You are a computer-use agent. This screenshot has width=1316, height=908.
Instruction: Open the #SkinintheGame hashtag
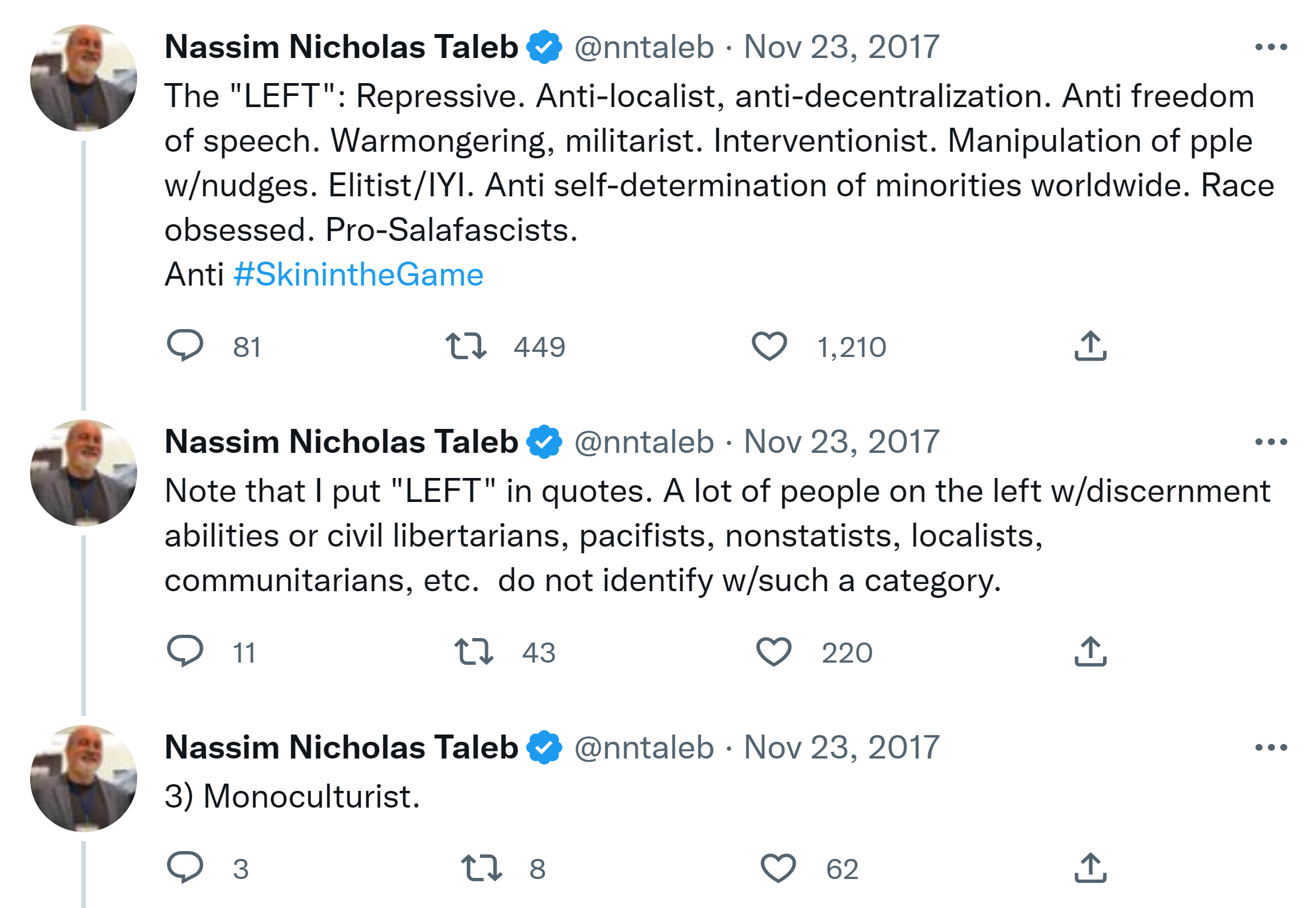(359, 275)
